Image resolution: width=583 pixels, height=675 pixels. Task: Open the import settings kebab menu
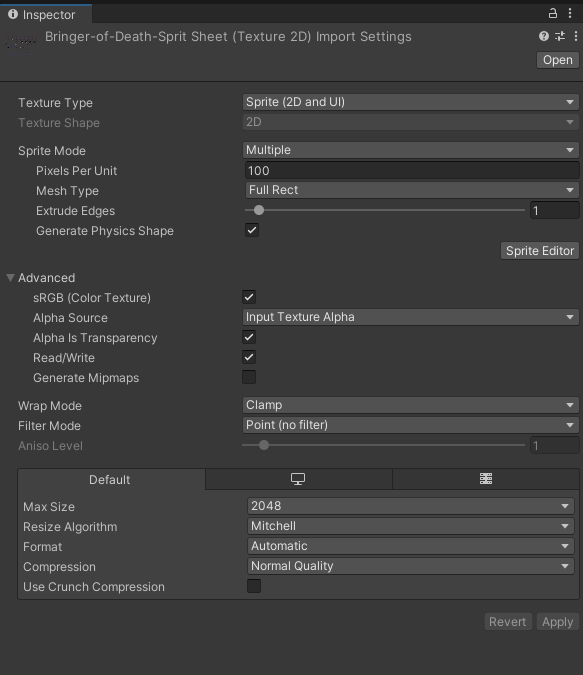pos(576,36)
